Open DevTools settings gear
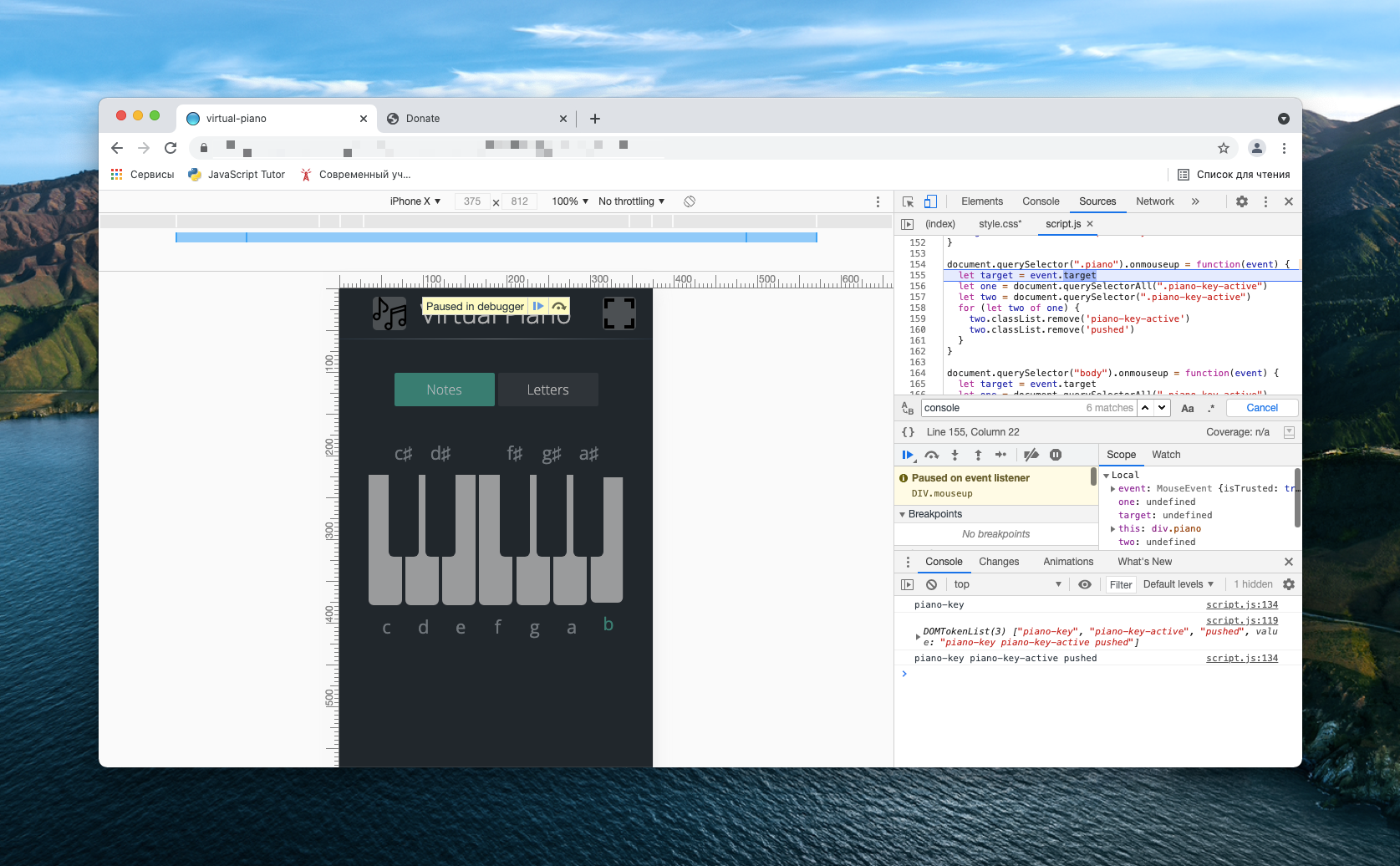This screenshot has height=866, width=1400. 1242,201
